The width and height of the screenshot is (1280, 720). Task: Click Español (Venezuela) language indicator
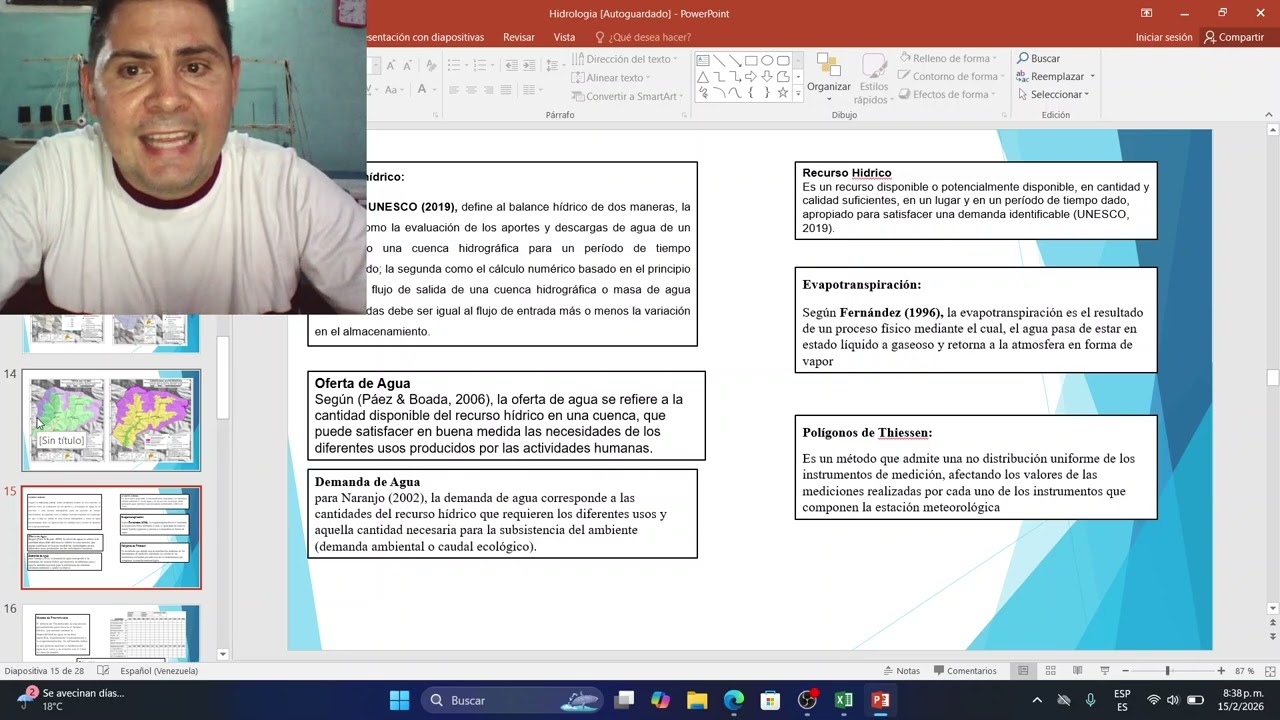(x=159, y=671)
